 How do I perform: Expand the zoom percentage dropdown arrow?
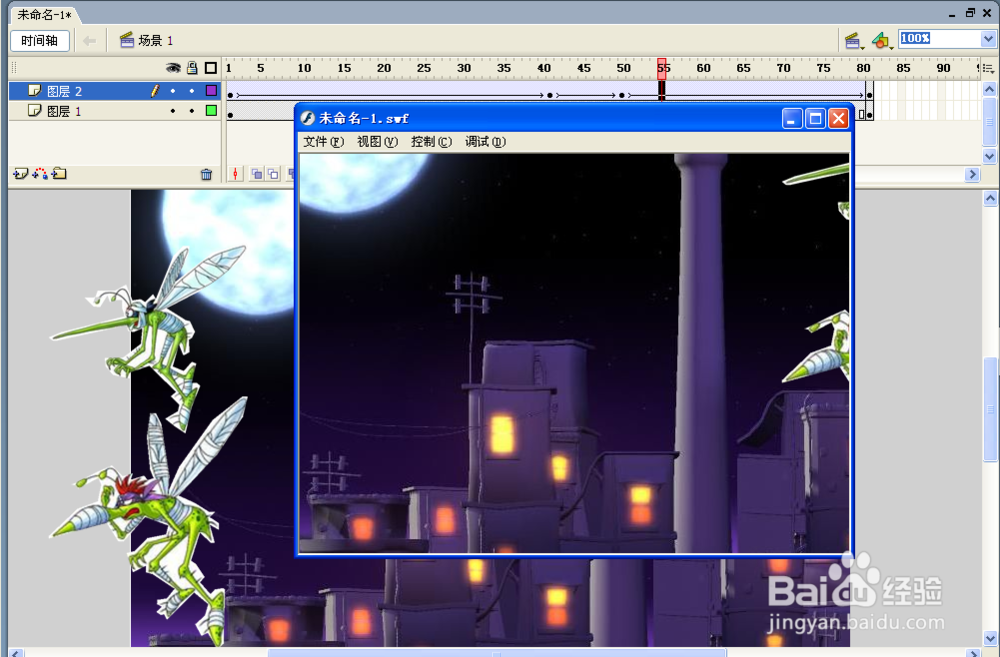click(x=988, y=39)
